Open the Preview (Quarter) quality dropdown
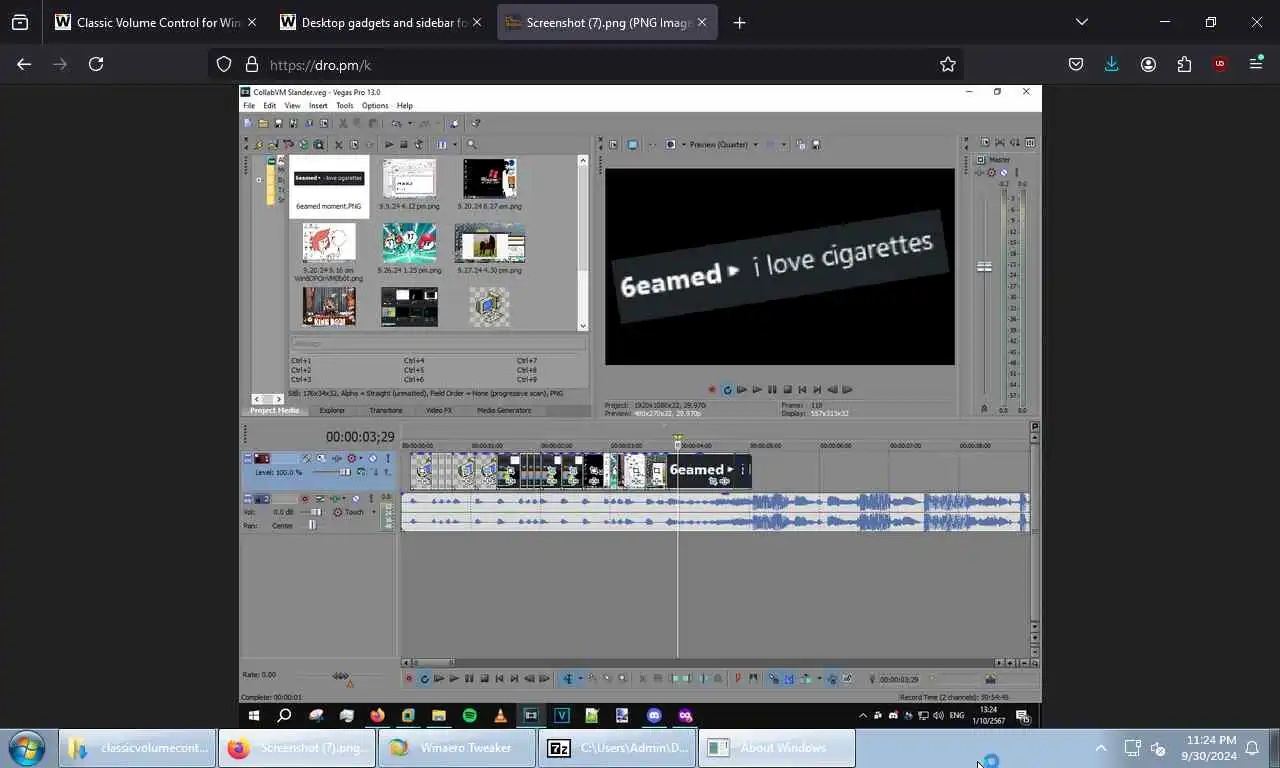Screen dimensions: 1280x768 click(723, 144)
